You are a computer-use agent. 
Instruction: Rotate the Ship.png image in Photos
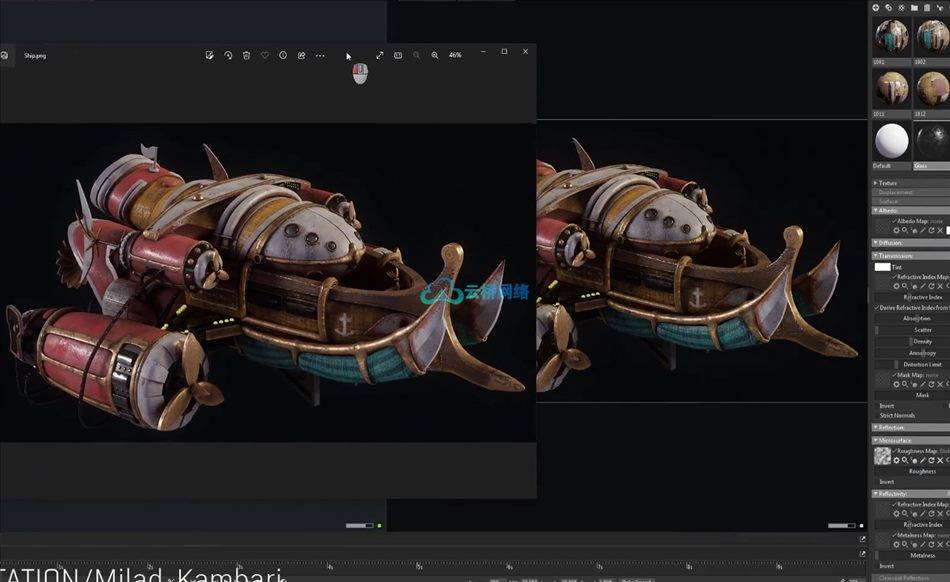(228, 55)
